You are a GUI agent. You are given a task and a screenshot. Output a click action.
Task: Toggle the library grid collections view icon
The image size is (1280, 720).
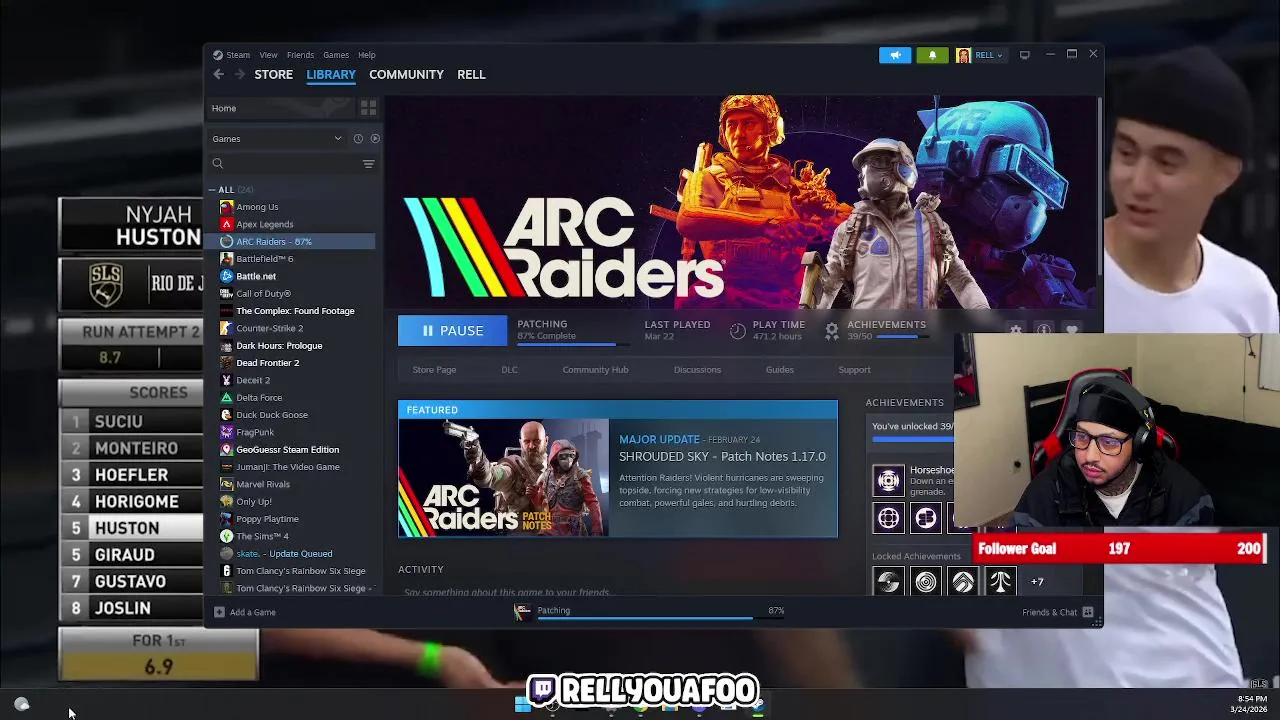pos(368,108)
